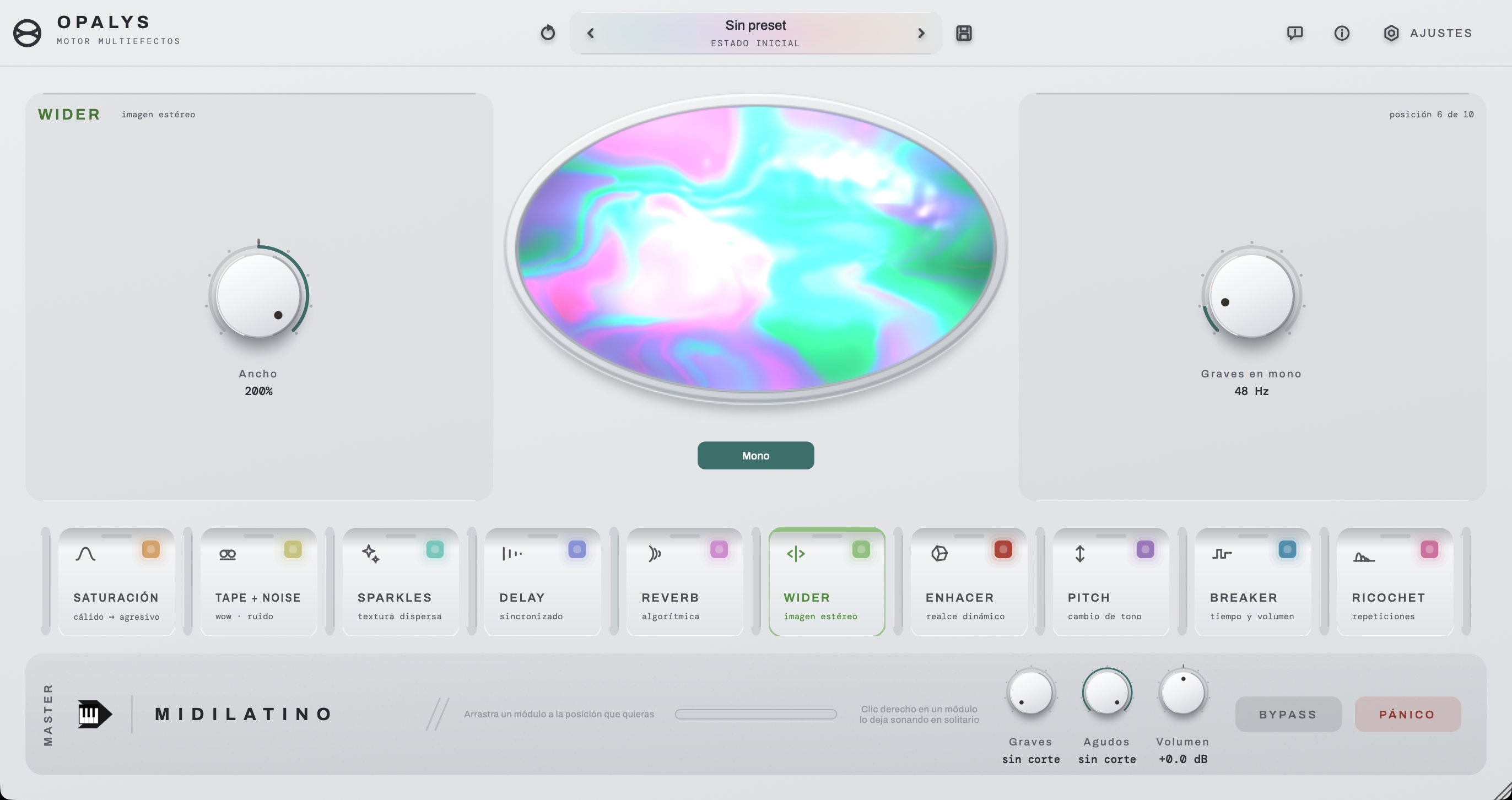Open the info circle icon
This screenshot has width=1512, height=800.
click(1342, 33)
